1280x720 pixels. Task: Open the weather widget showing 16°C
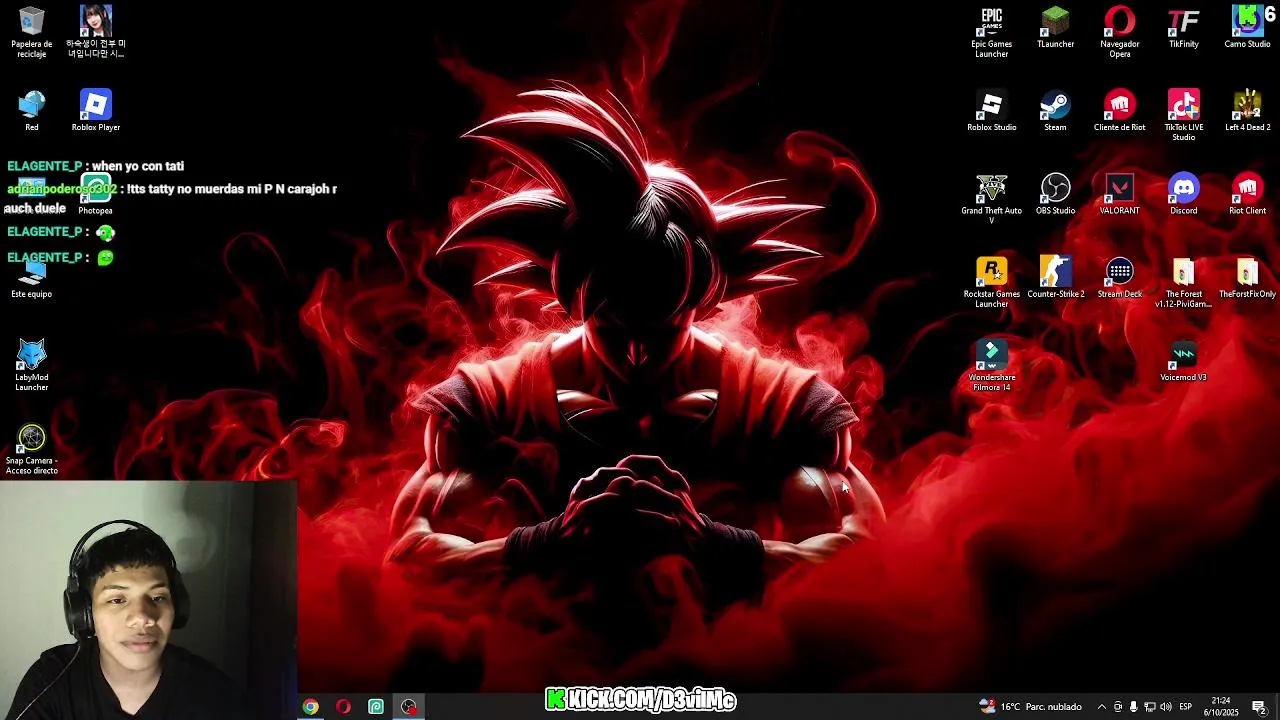(x=1030, y=706)
